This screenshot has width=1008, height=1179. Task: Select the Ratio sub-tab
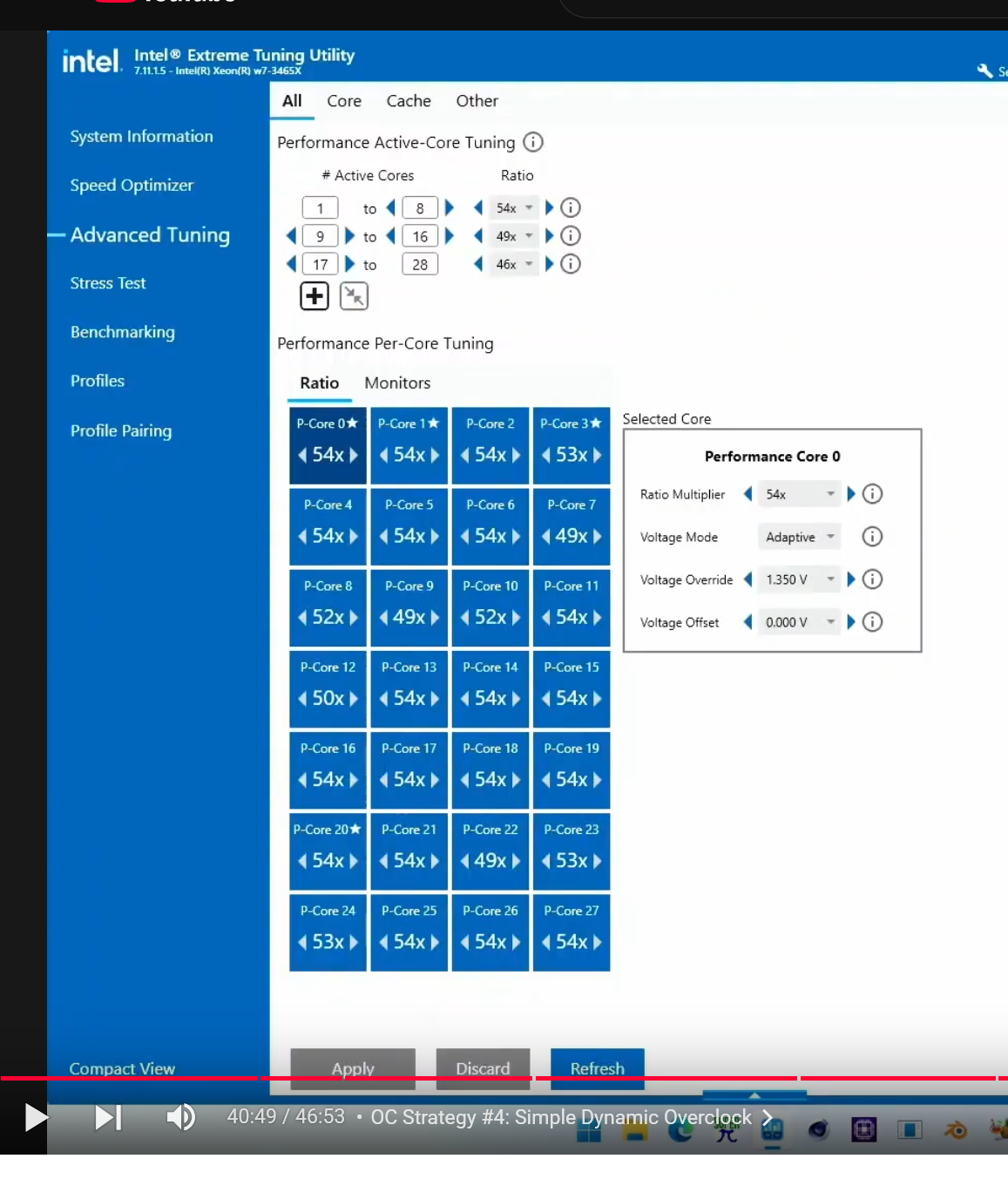[320, 383]
